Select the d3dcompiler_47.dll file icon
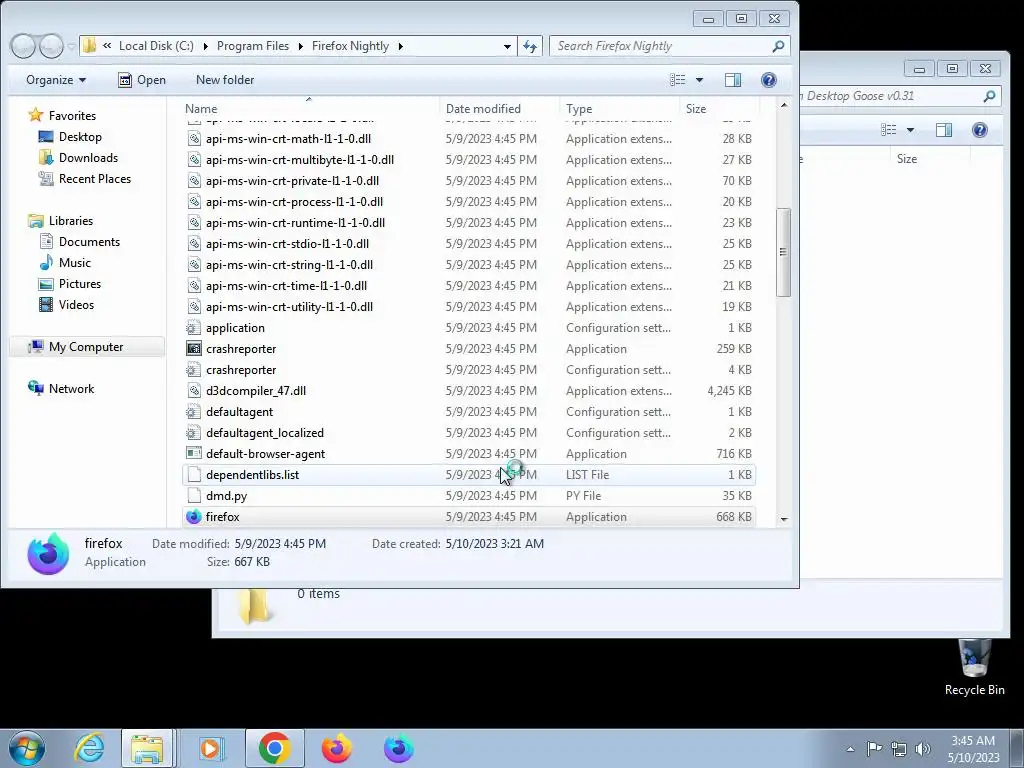 193,391
